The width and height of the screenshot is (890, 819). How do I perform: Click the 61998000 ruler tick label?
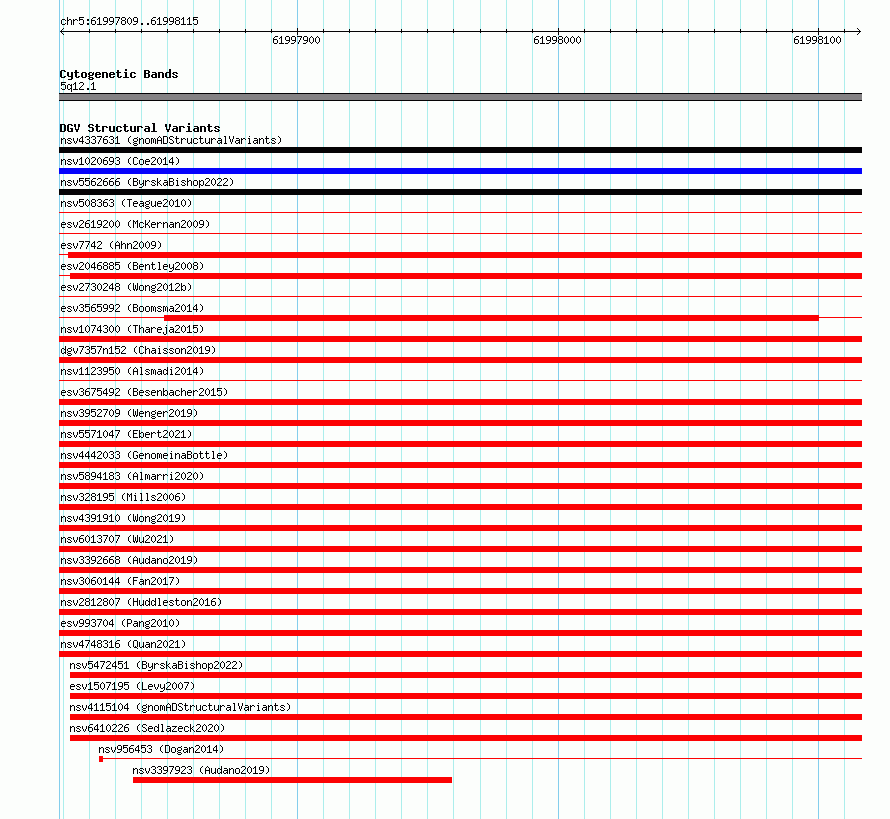pos(557,40)
